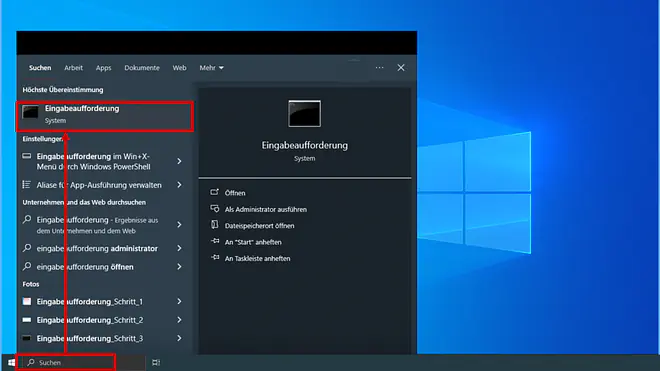Select Aliase für App-Ausführung verwalten

pyautogui.click(x=99, y=185)
